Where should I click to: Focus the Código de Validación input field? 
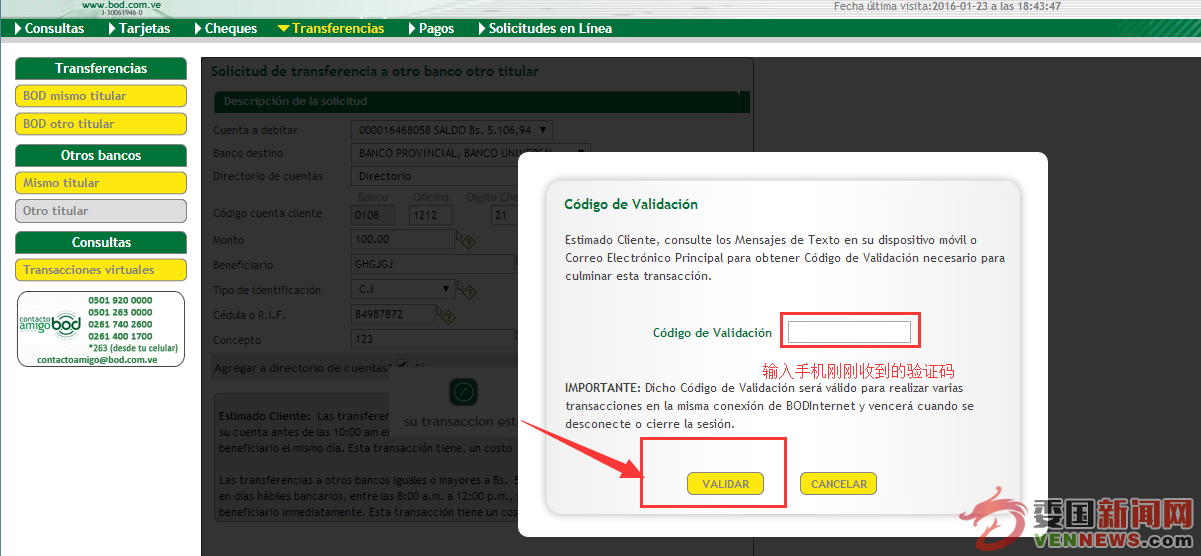(849, 332)
